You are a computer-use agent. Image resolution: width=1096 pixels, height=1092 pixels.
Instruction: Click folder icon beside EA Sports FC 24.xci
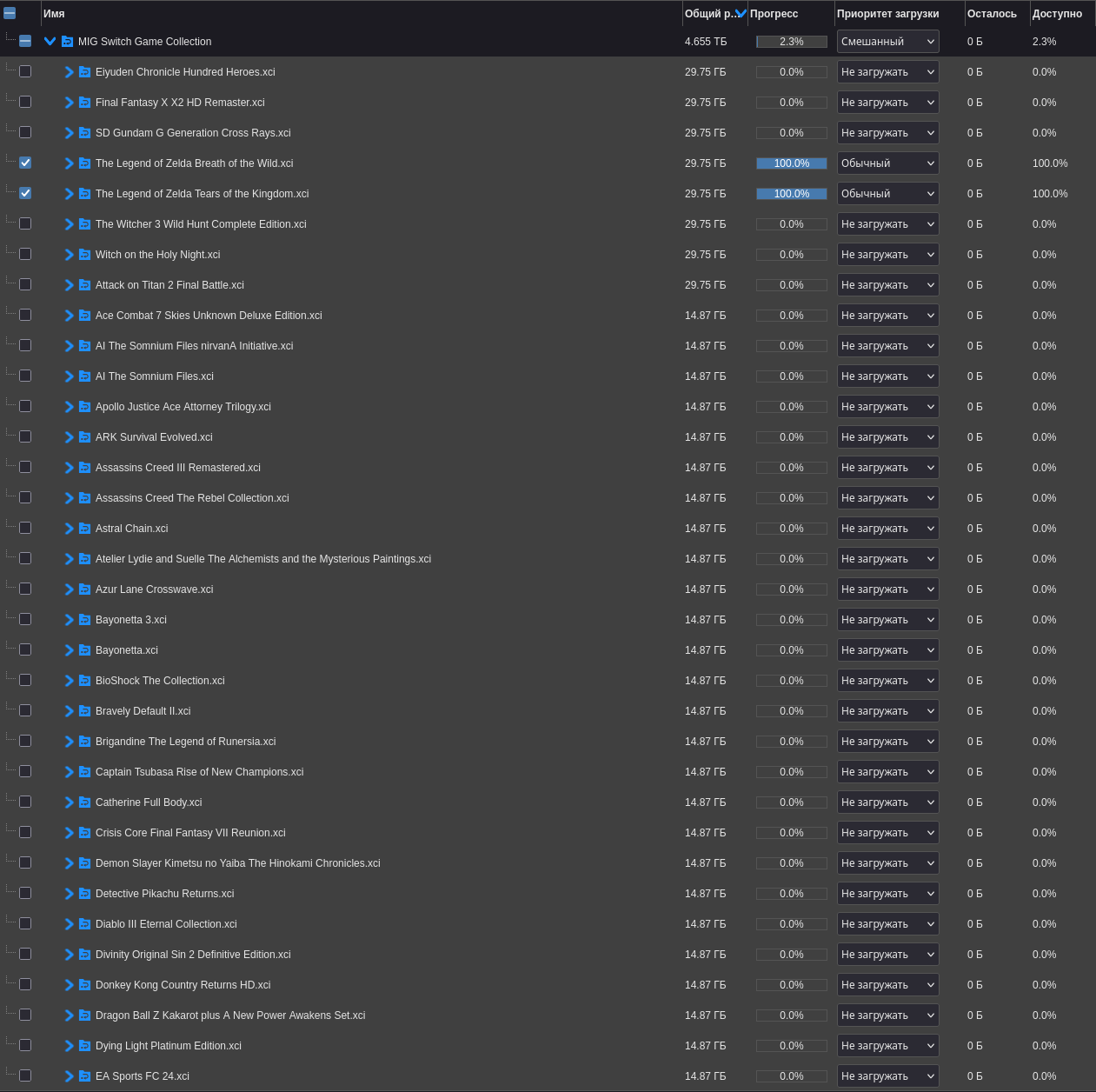coord(84,1076)
